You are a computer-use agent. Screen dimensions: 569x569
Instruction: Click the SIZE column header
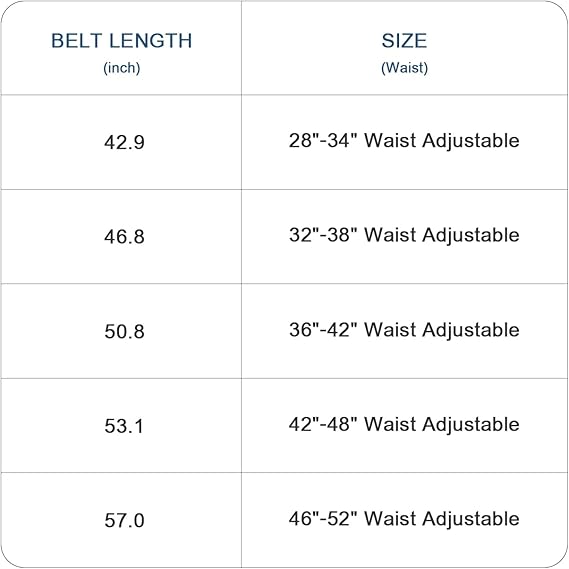pos(404,41)
